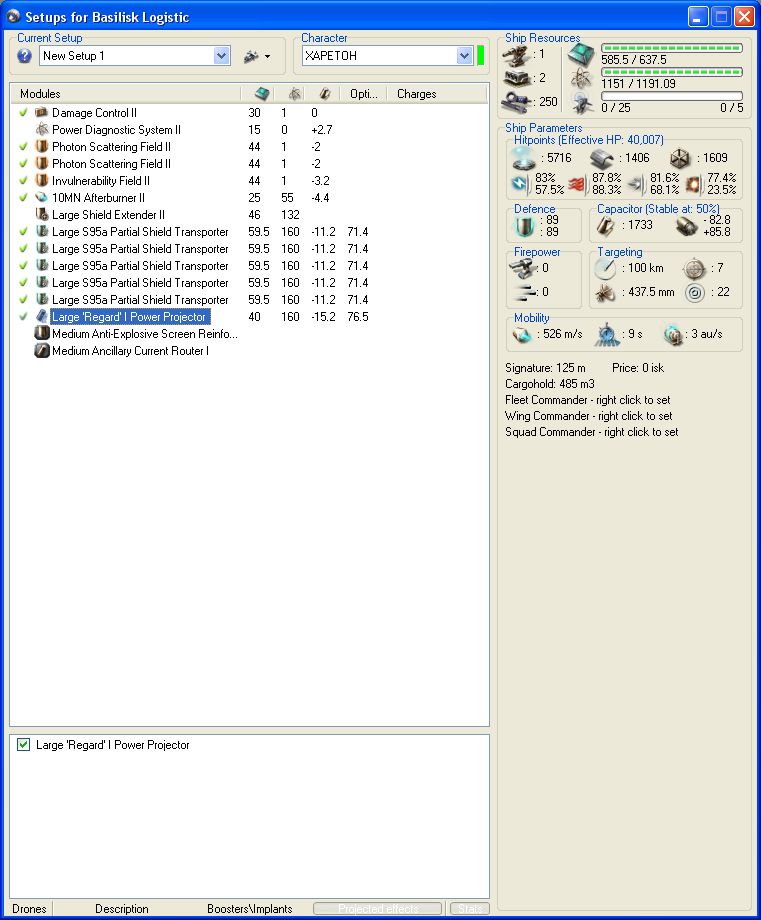Viewport: 761px width, 920px height.
Task: Click the drone bay usage bar
Action: 672,96
